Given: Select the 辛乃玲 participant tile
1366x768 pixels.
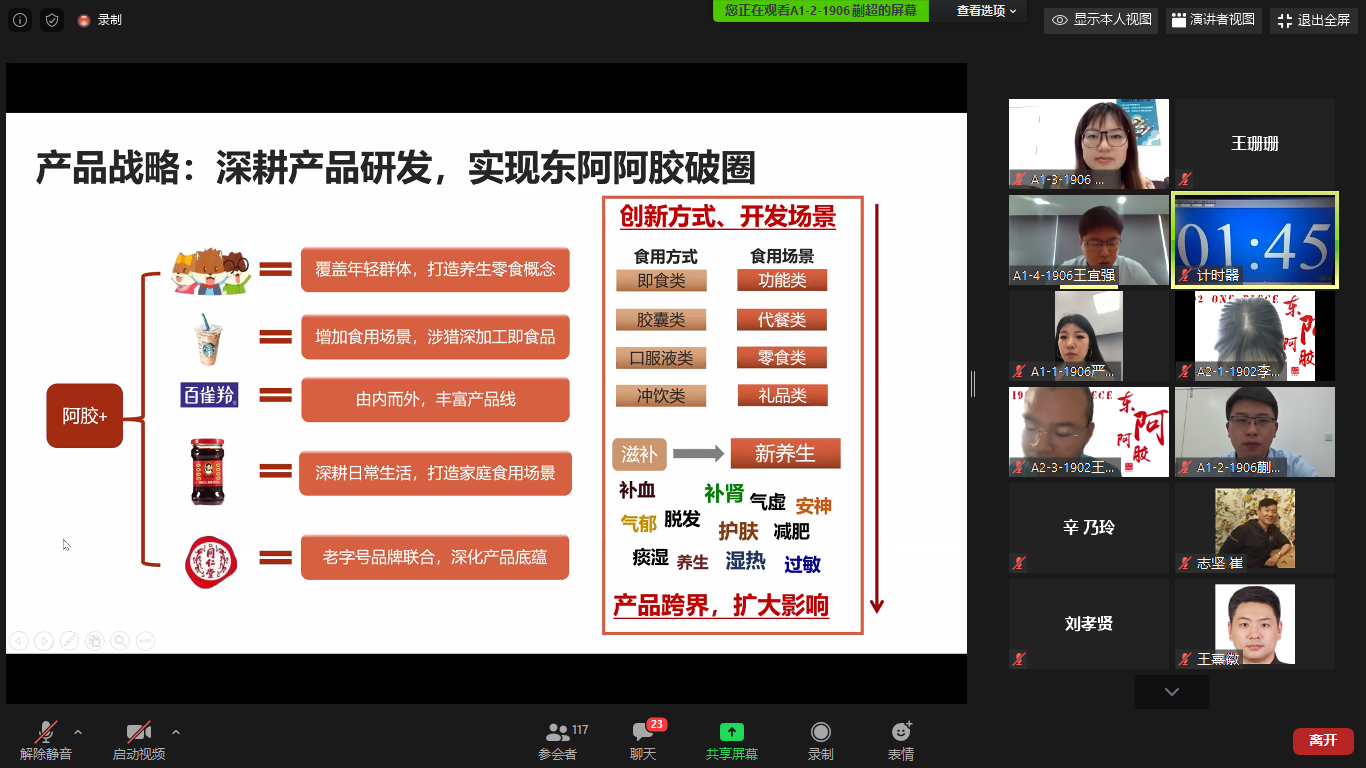Looking at the screenshot, I should click(x=1088, y=528).
